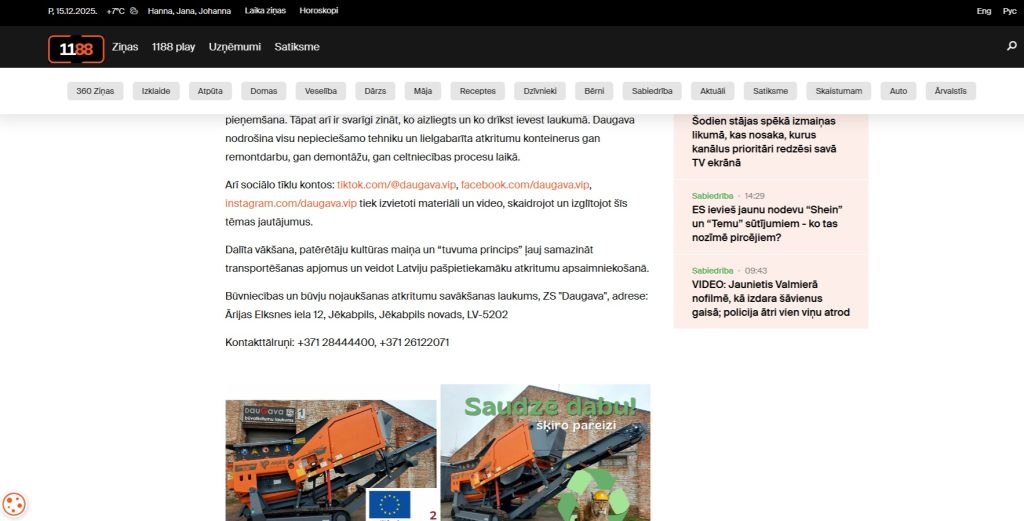Select the Receptes category chip
Viewport: 1024px width, 521px height.
(x=477, y=91)
